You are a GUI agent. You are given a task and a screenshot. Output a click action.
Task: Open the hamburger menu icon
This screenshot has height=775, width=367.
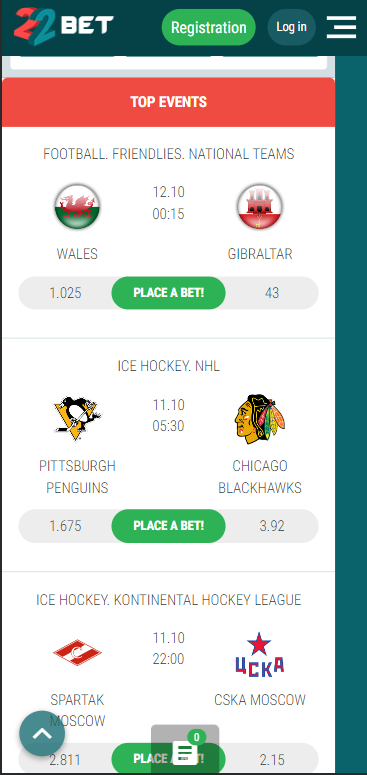[x=341, y=27]
